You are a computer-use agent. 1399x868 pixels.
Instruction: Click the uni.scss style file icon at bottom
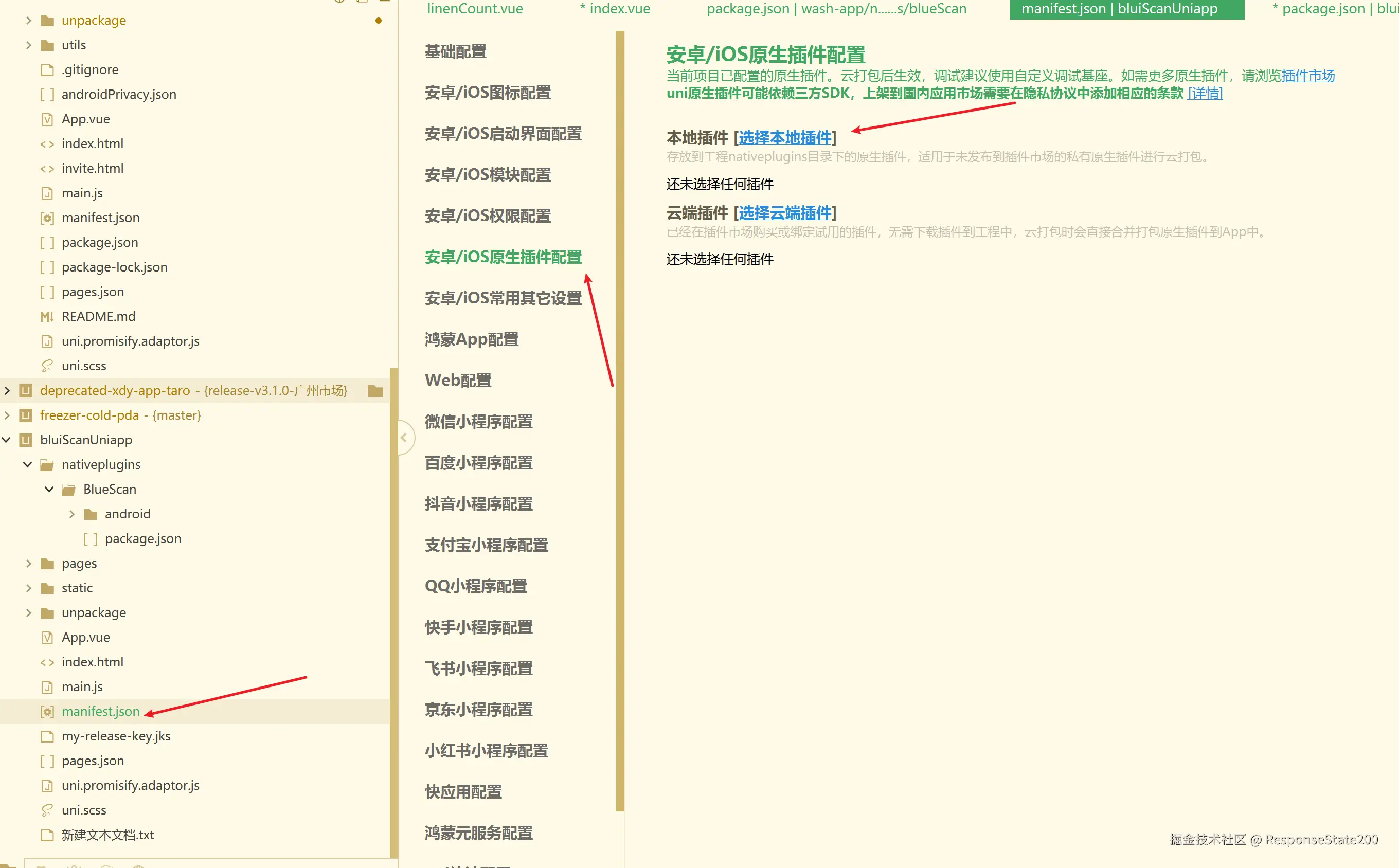(x=47, y=810)
